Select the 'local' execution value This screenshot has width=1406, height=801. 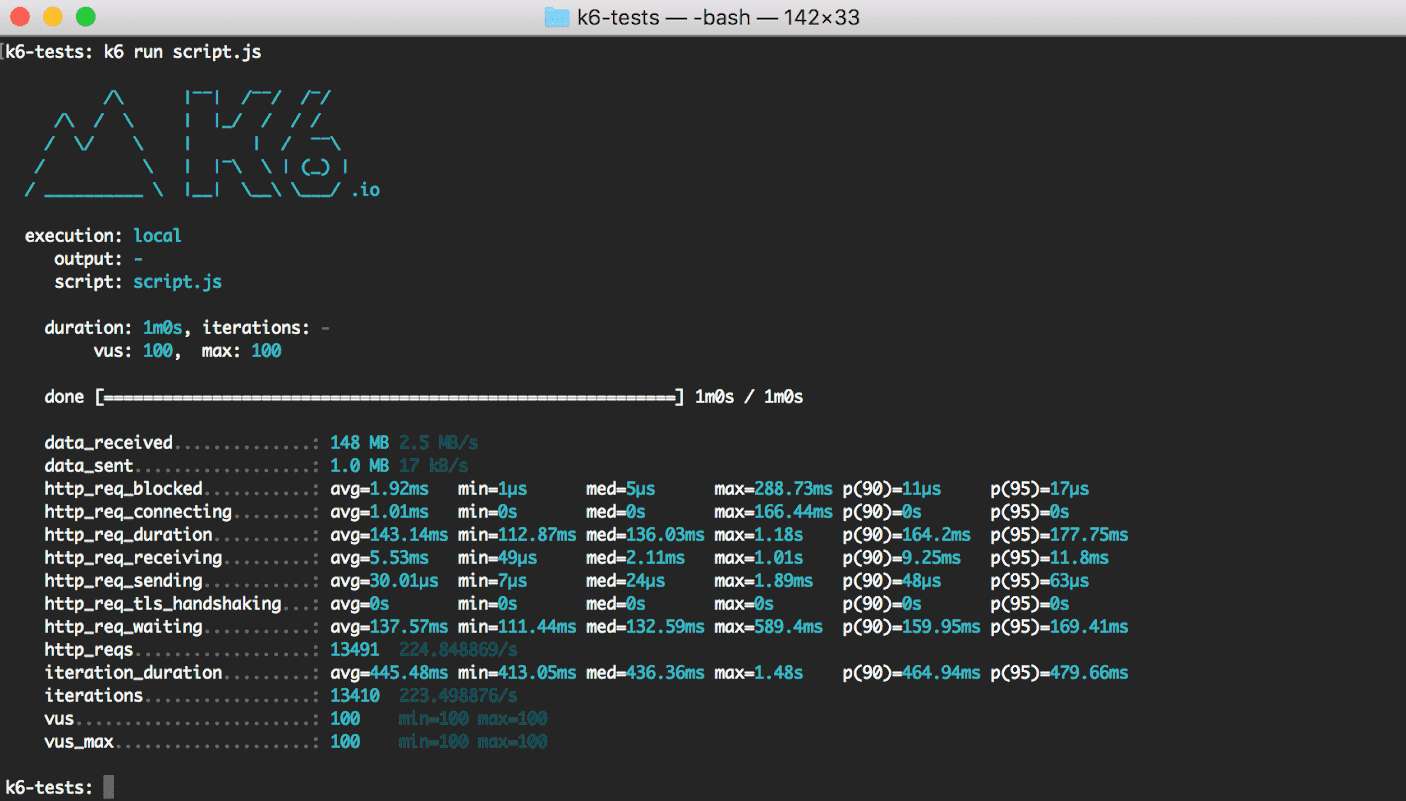tap(157, 236)
